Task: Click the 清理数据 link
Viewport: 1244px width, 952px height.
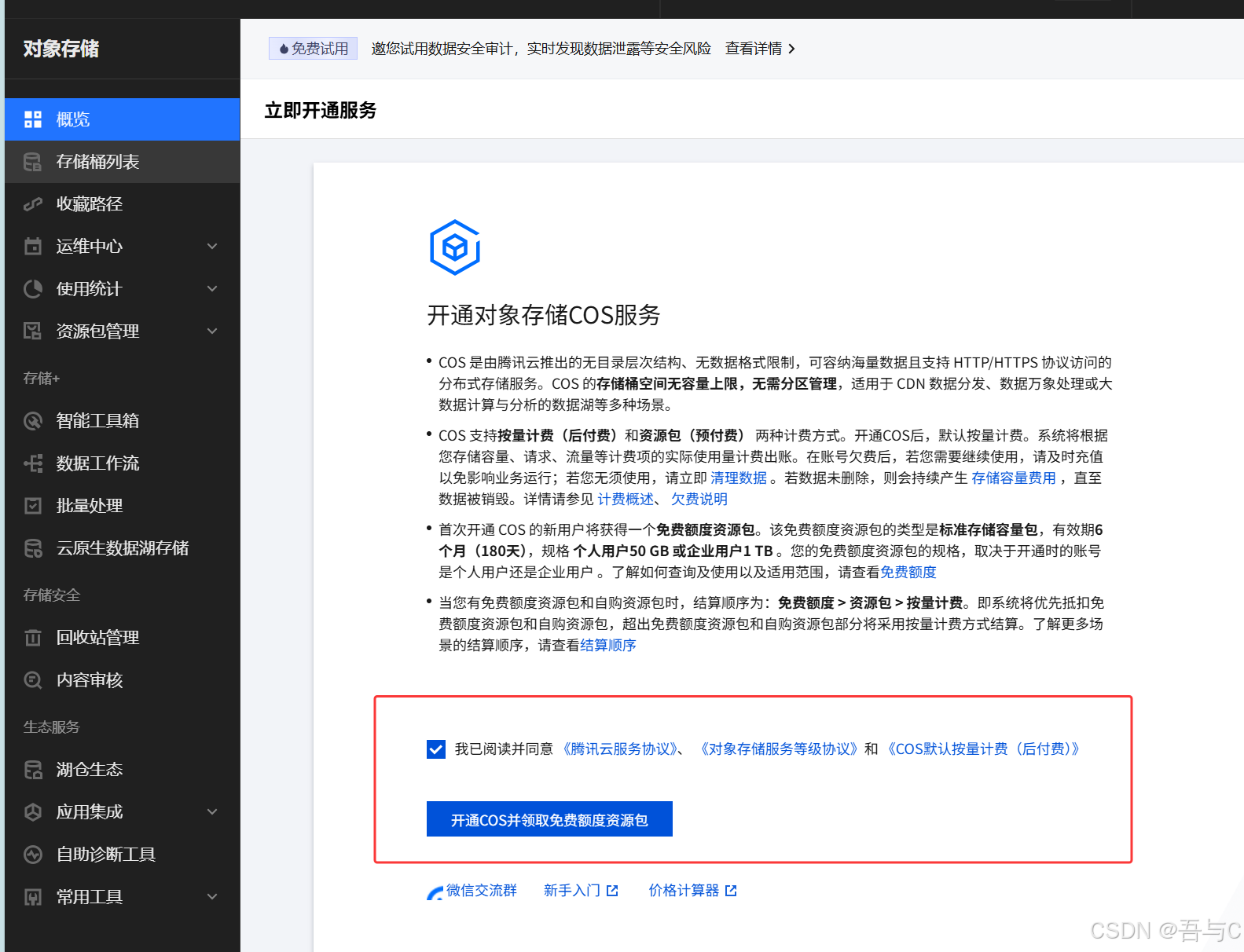Action: click(739, 478)
